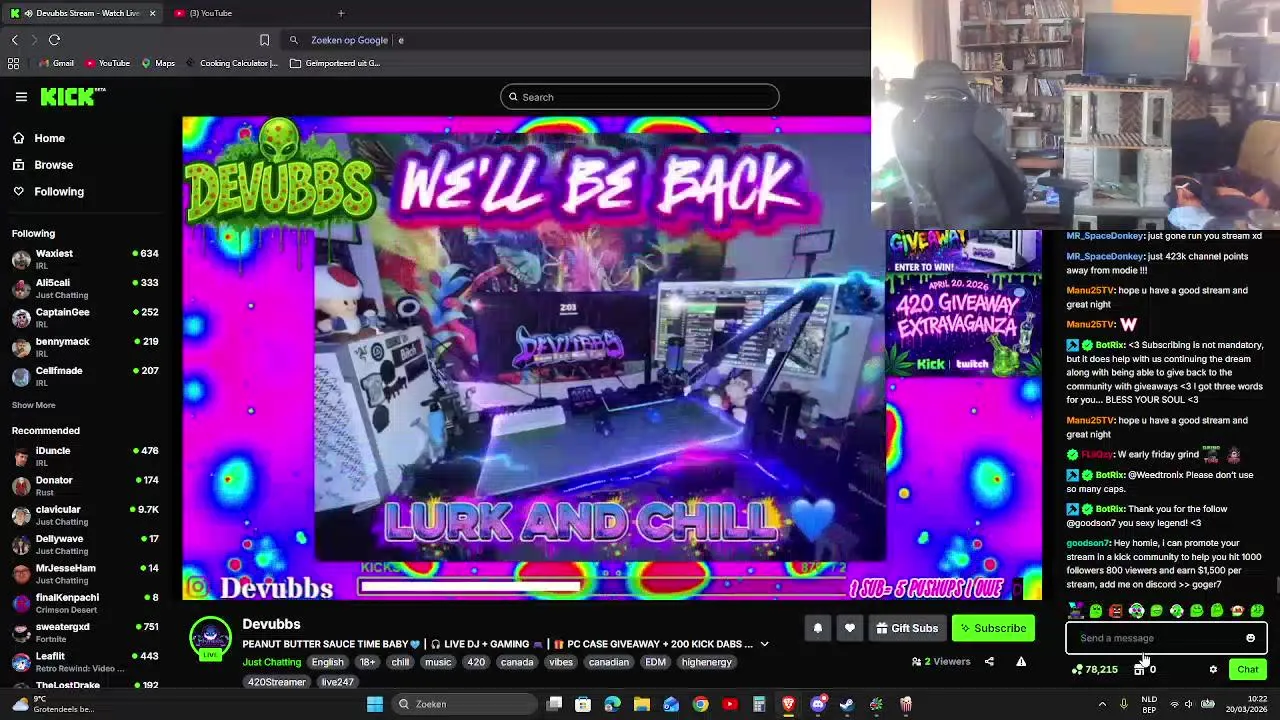The height and width of the screenshot is (720, 1280).
Task: Open recommended channel Leaflit
Action: point(85,662)
